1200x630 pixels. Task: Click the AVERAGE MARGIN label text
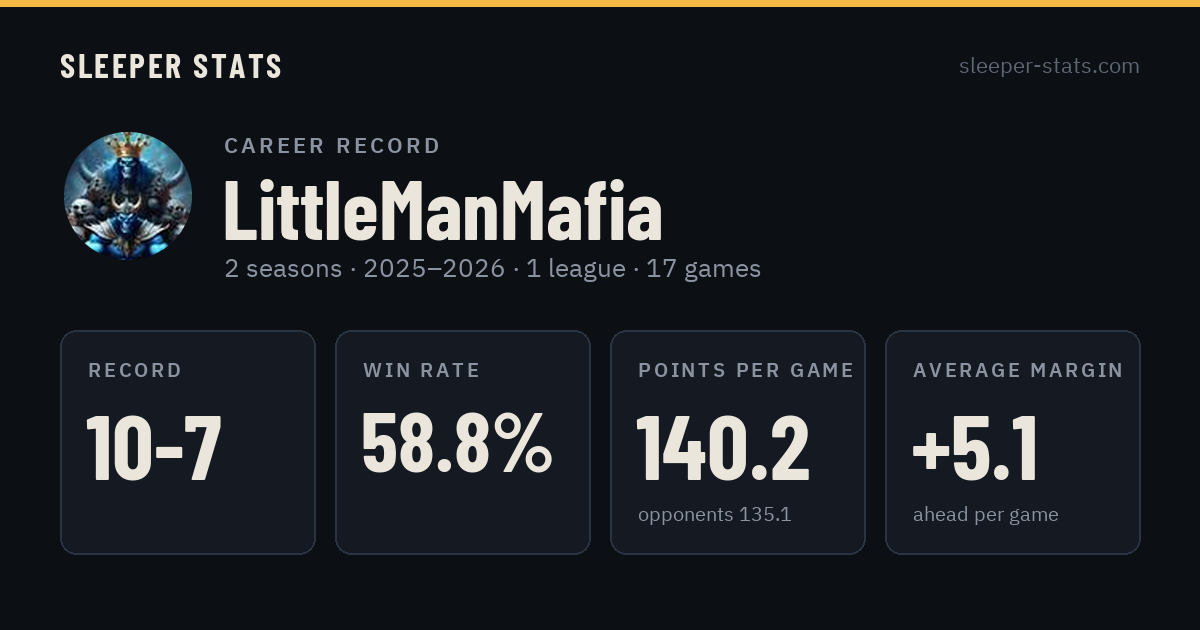(x=1018, y=370)
